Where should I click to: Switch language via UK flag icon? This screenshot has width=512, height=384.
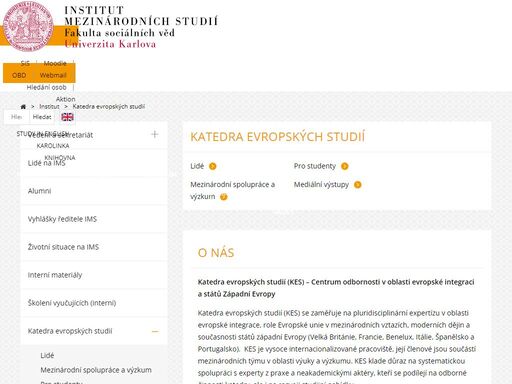[67, 117]
